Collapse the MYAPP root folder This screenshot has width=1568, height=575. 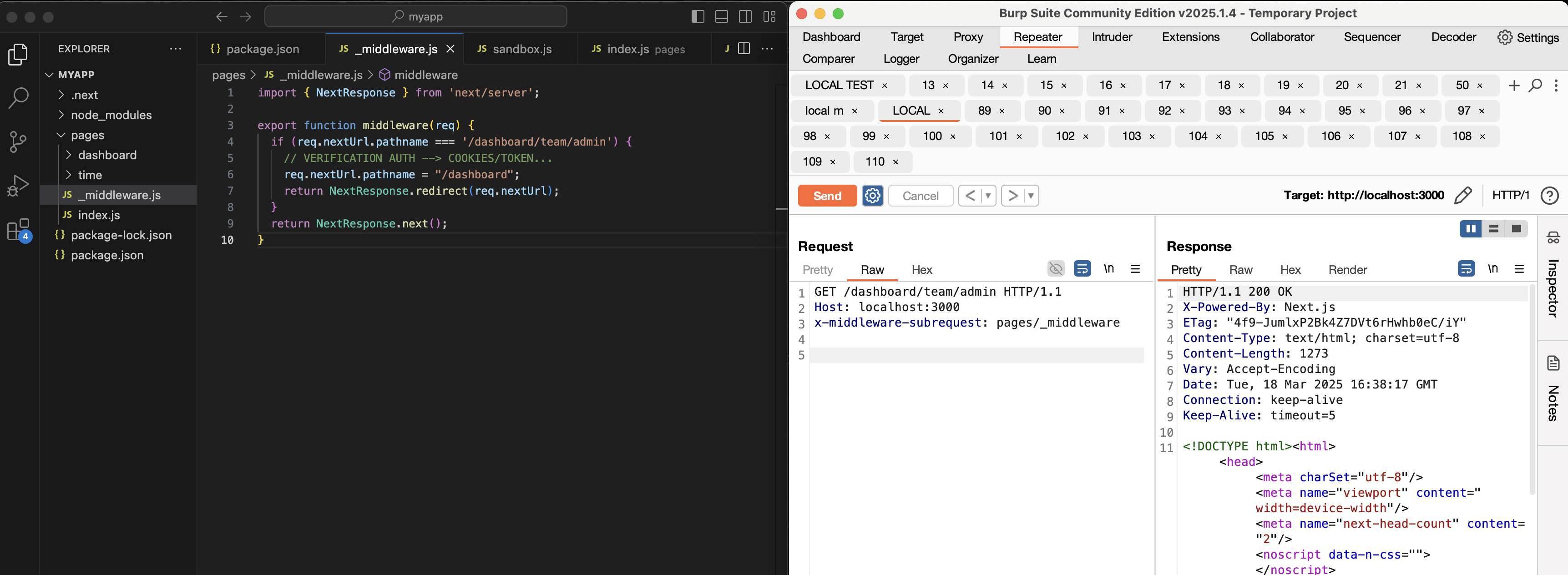[118, 74]
